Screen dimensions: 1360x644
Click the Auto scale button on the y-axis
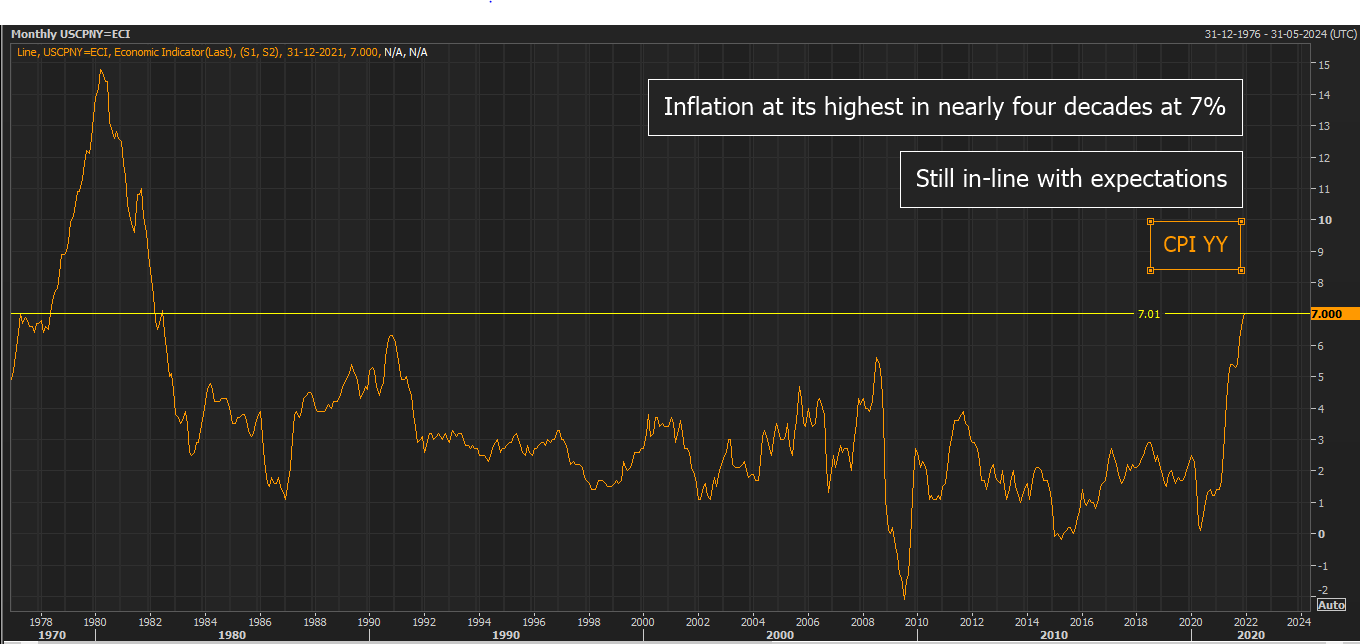[1331, 605]
